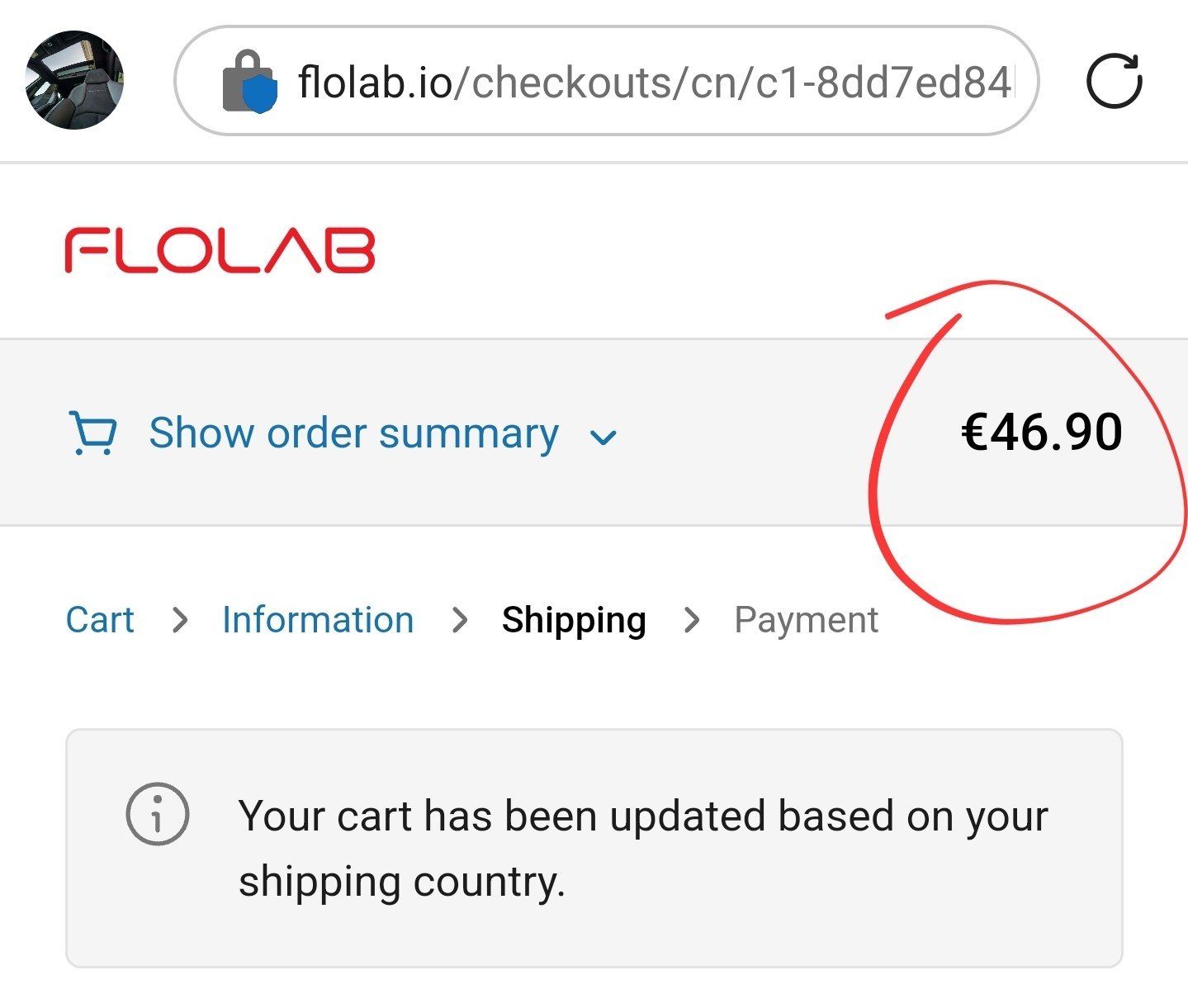The width and height of the screenshot is (1188, 1008).
Task: Reload the page with the refresh icon
Action: click(1114, 81)
